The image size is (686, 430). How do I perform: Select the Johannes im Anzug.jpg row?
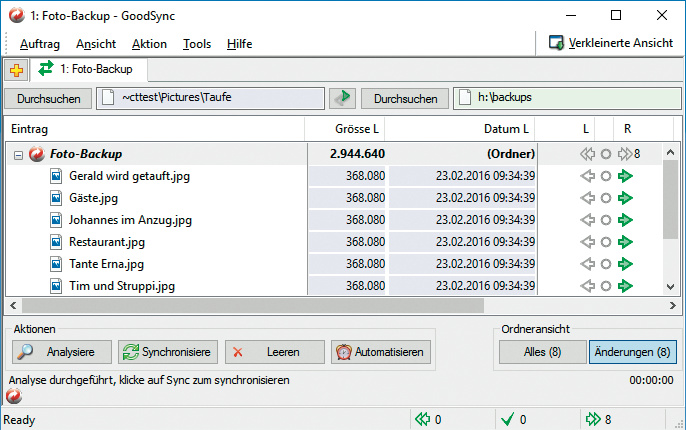click(335, 220)
